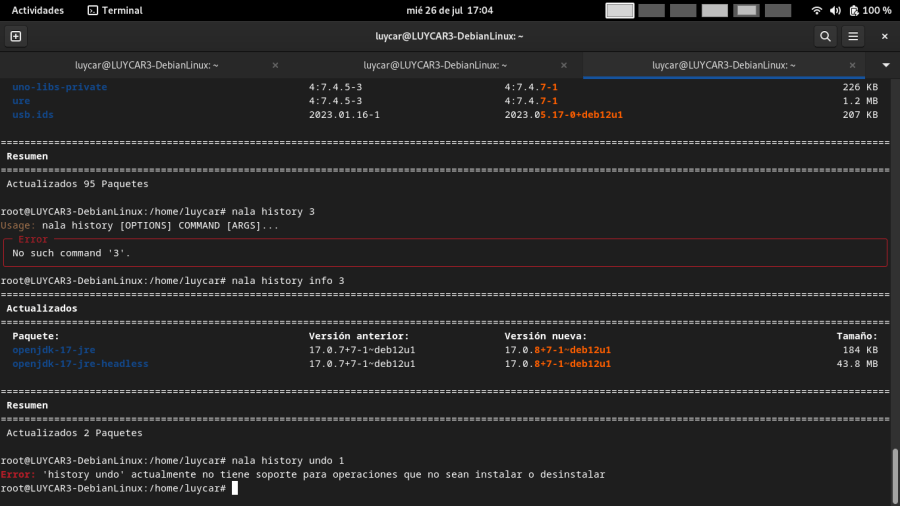Screen dimensions: 900x506
Task: Switch to the first terminal tab
Action: click(x=146, y=65)
